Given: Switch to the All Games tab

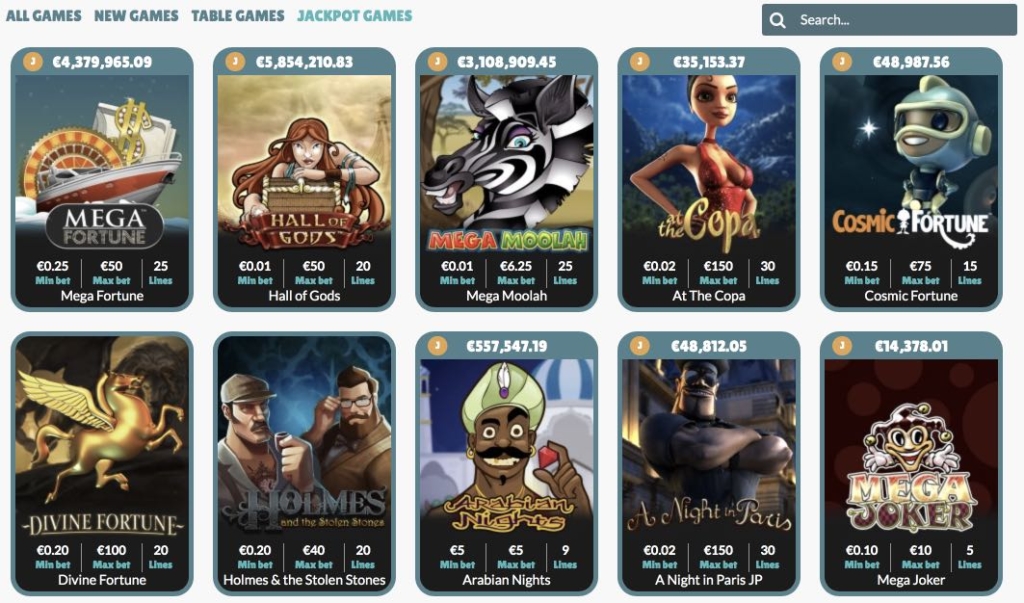Looking at the screenshot, I should (x=44, y=16).
